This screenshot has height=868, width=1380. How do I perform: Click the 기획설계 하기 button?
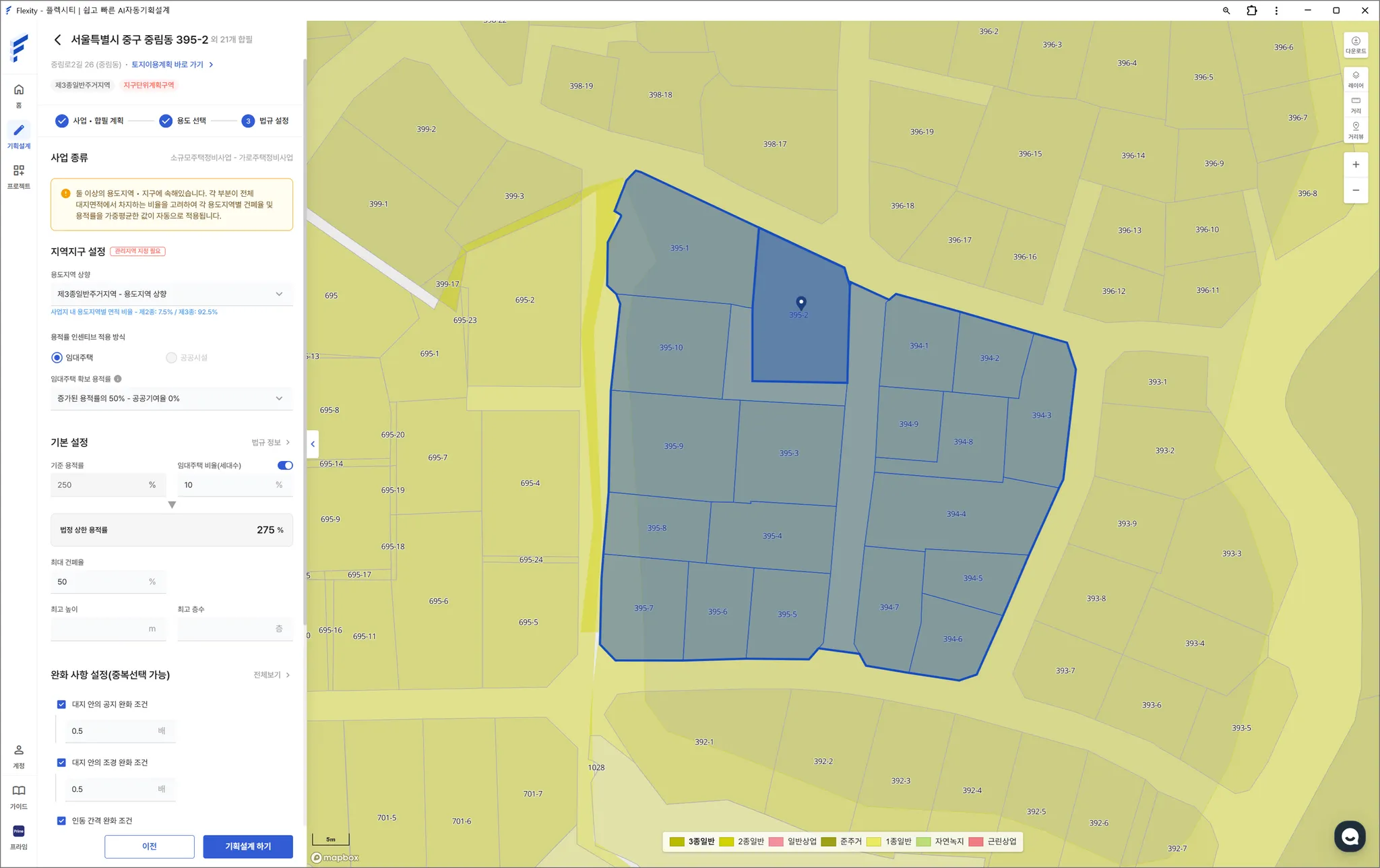(248, 846)
